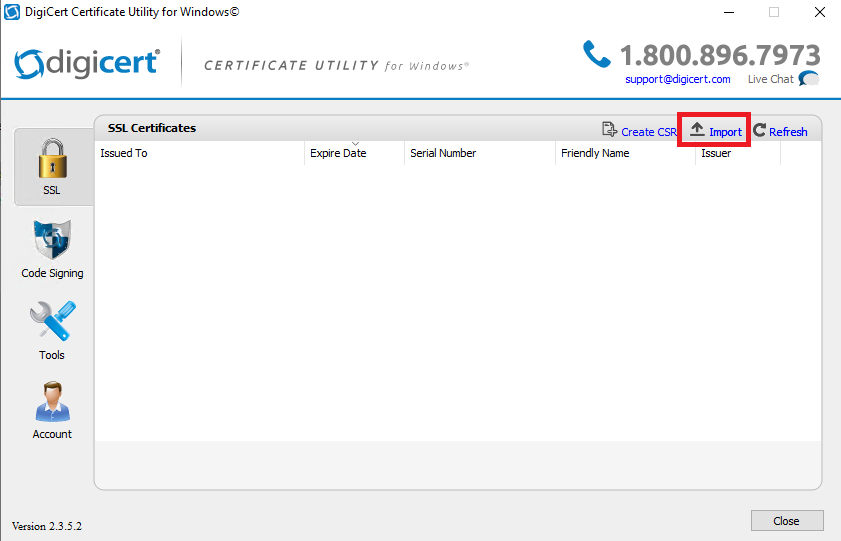Minimize the DigiCert utility window
841x541 pixels.
click(x=729, y=12)
